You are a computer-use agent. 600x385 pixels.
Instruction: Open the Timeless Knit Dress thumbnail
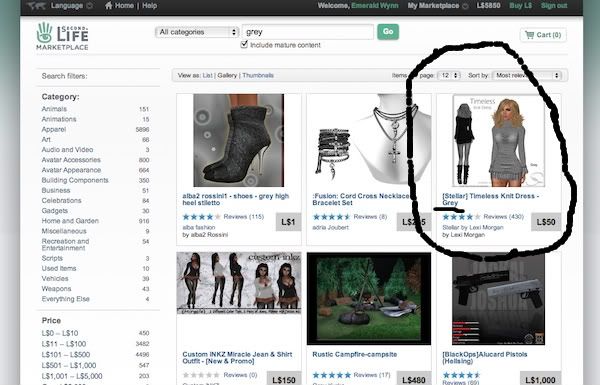499,140
